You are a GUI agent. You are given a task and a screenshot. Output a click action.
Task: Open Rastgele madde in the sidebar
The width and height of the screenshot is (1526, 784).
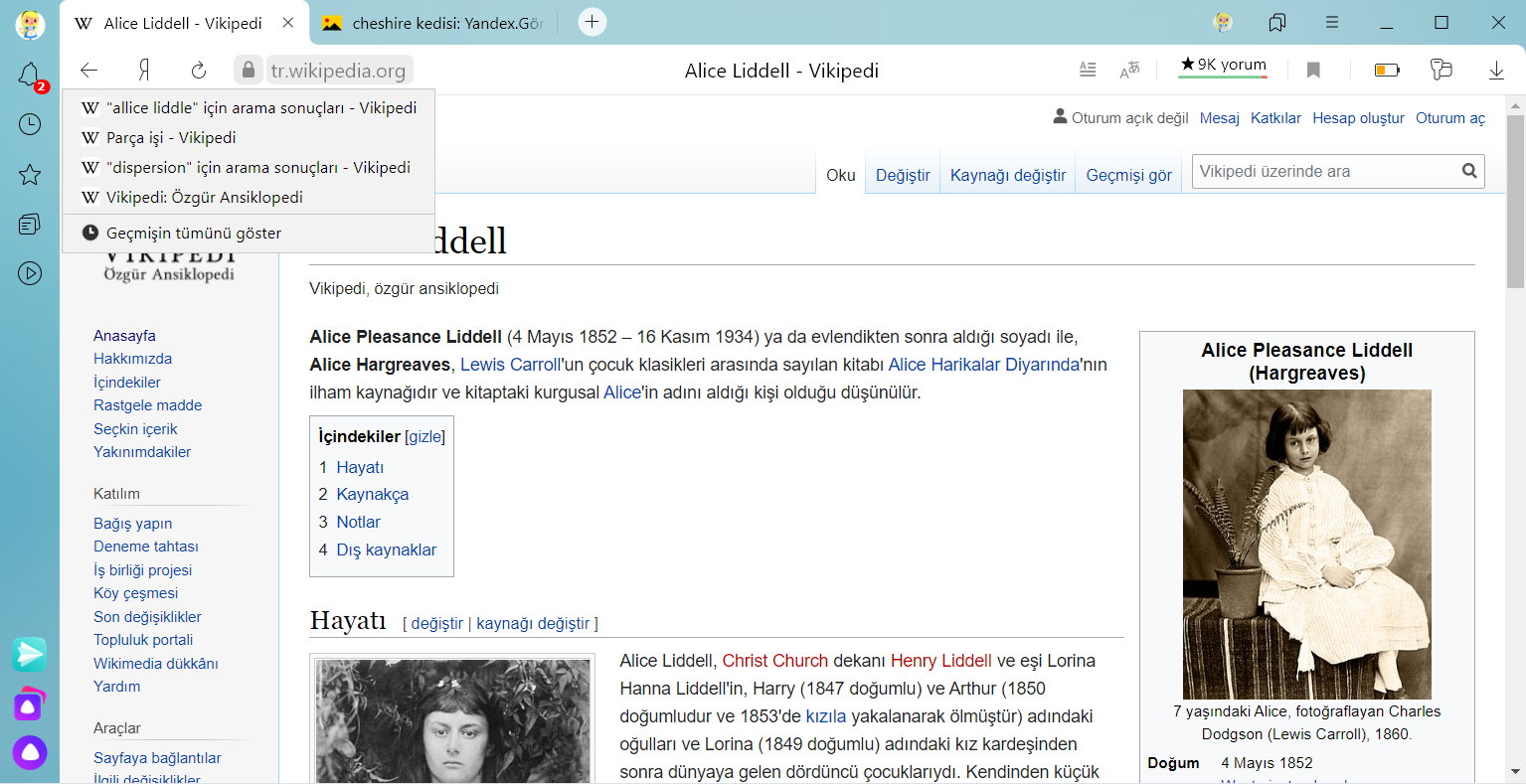[147, 404]
